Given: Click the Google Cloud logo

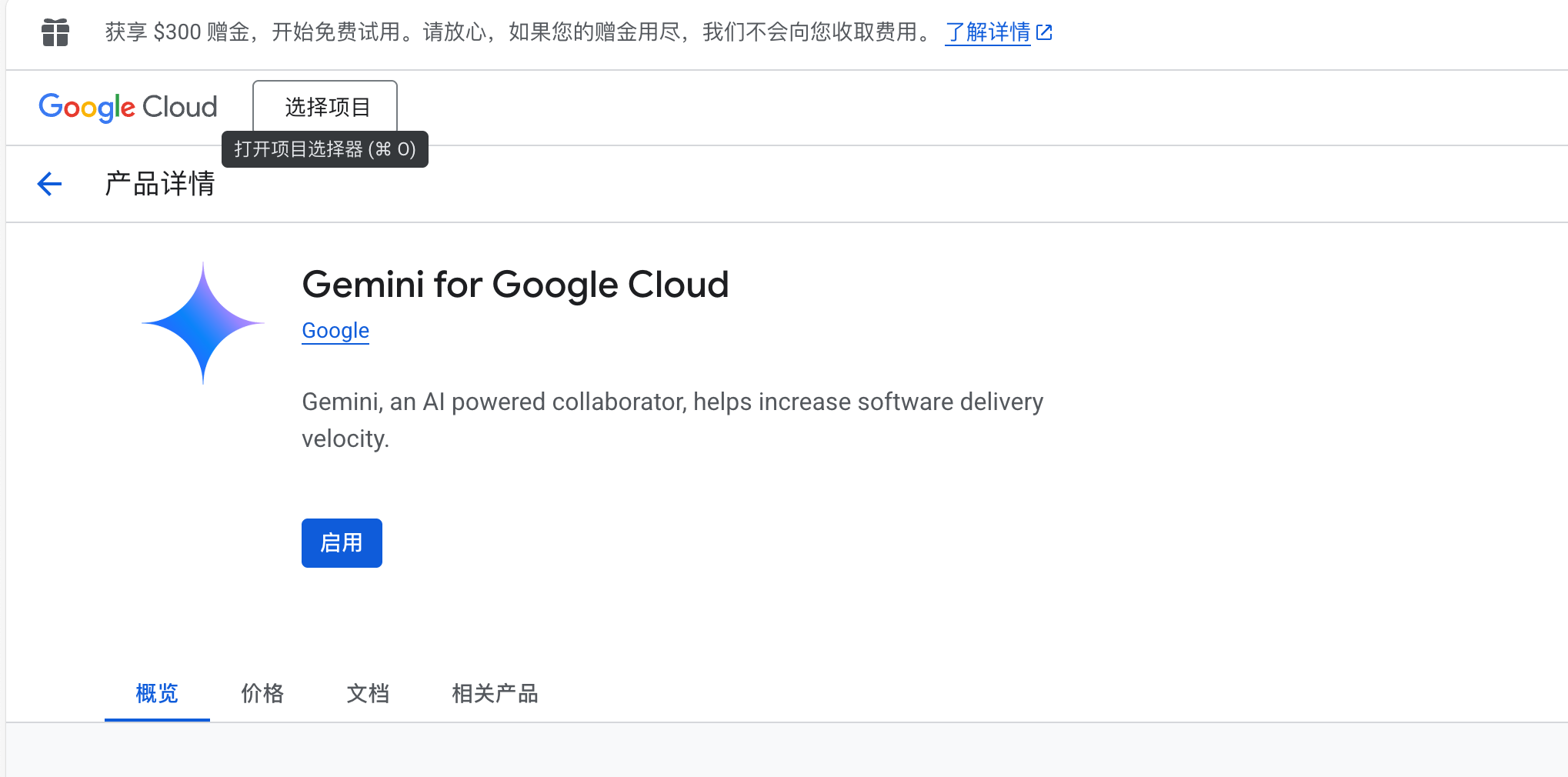Looking at the screenshot, I should [128, 107].
